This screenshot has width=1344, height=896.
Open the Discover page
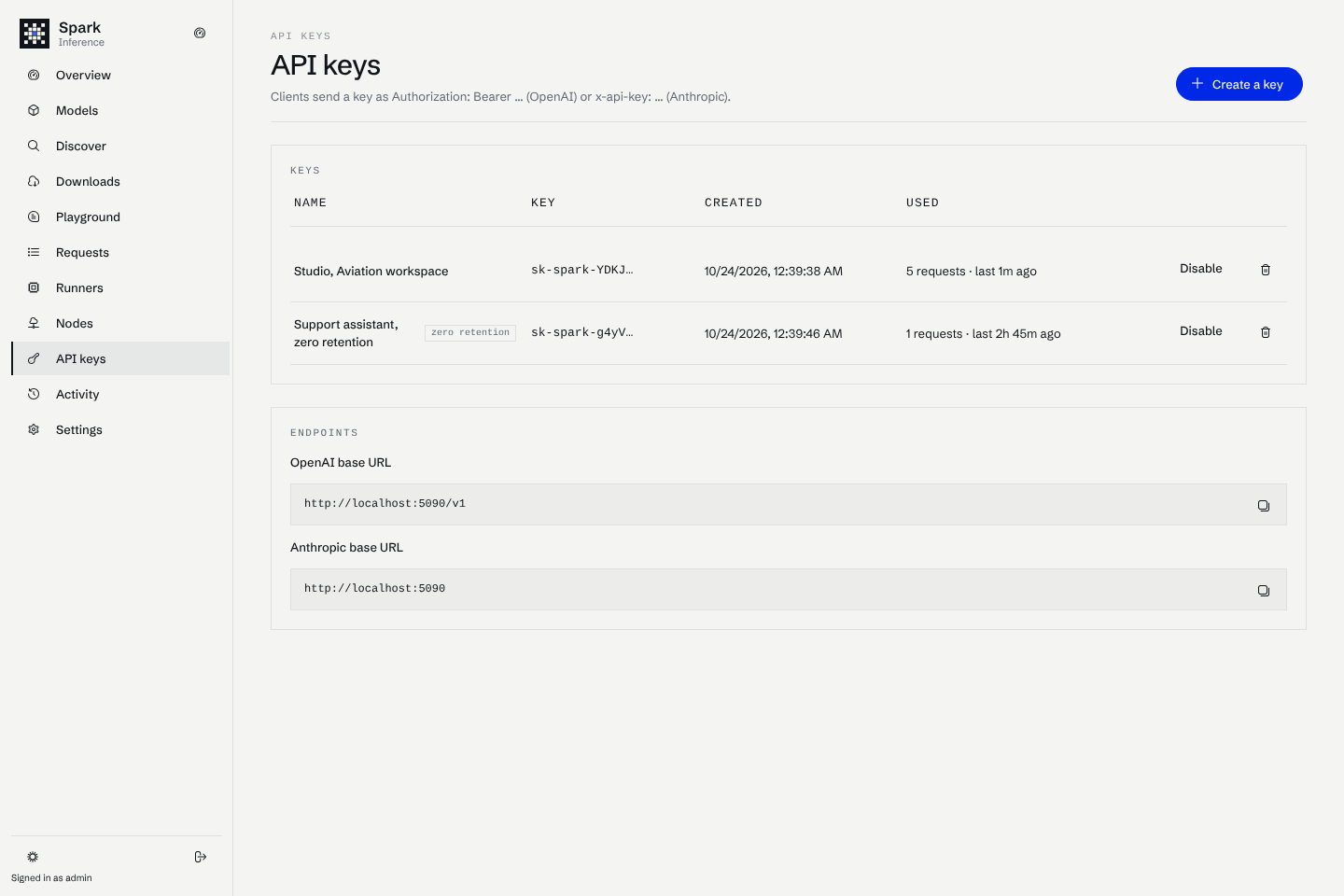[x=120, y=146]
